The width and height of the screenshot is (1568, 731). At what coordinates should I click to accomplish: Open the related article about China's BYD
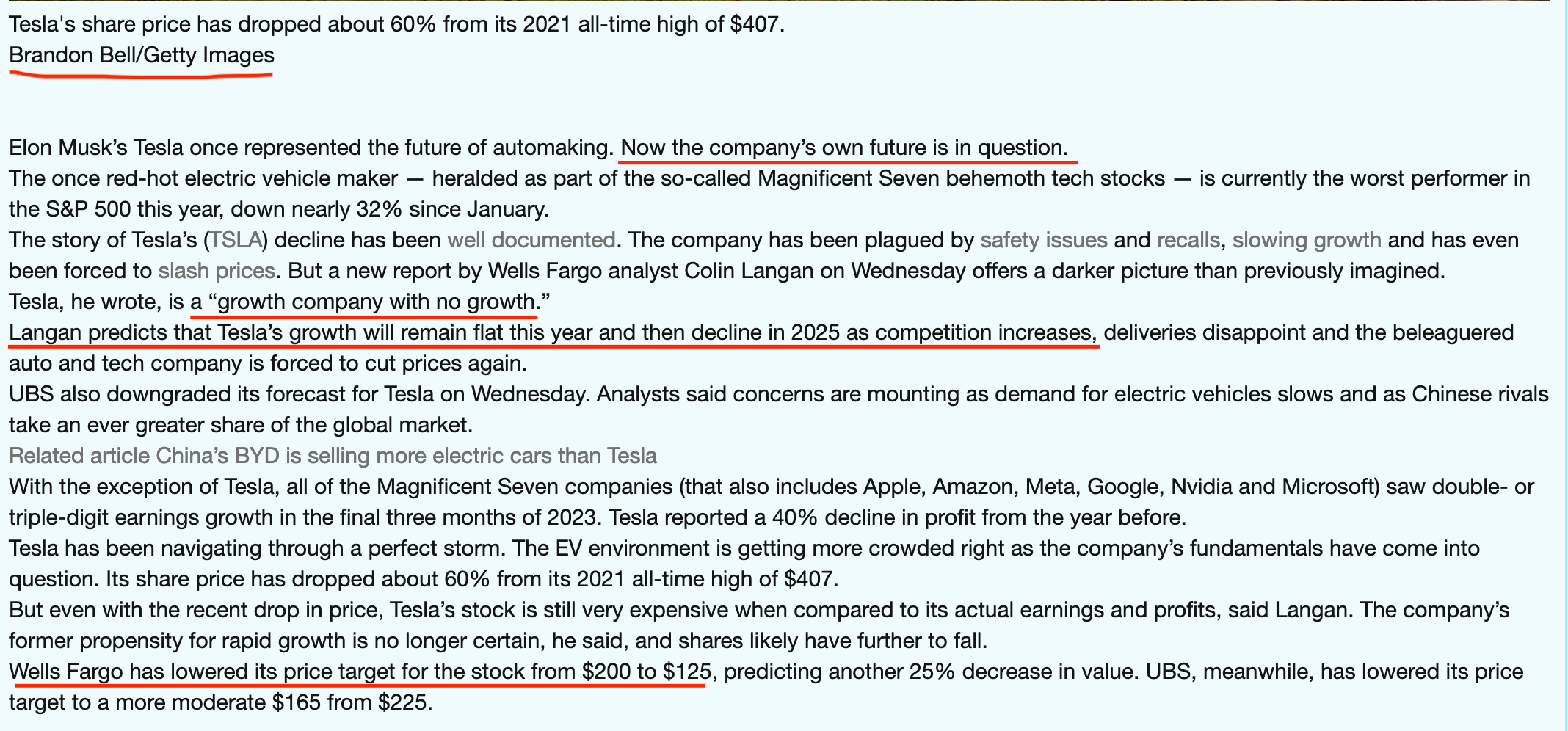coord(333,457)
